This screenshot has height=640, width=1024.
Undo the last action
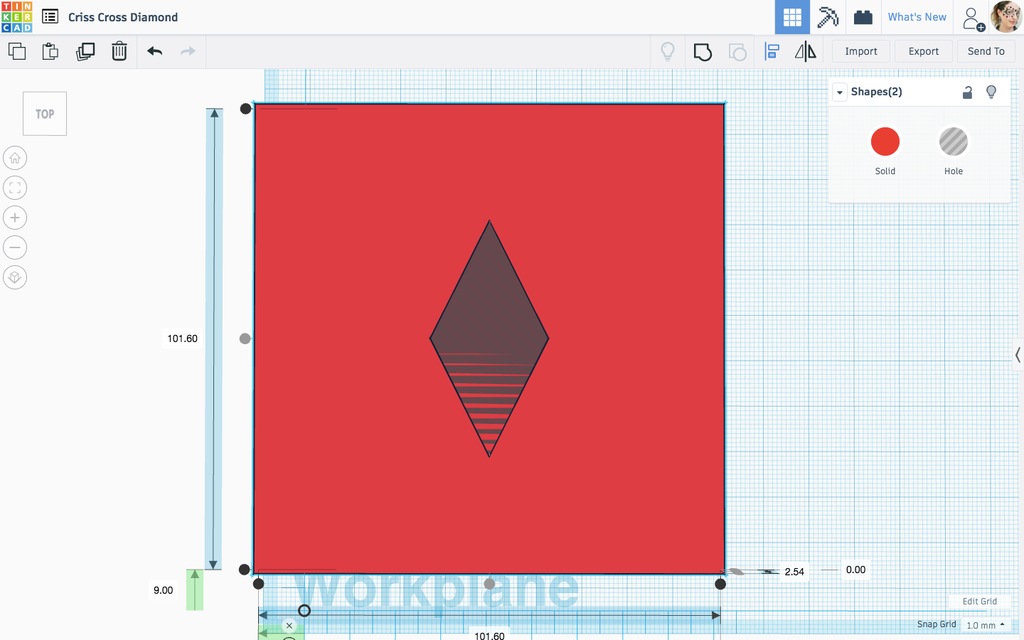[x=155, y=51]
